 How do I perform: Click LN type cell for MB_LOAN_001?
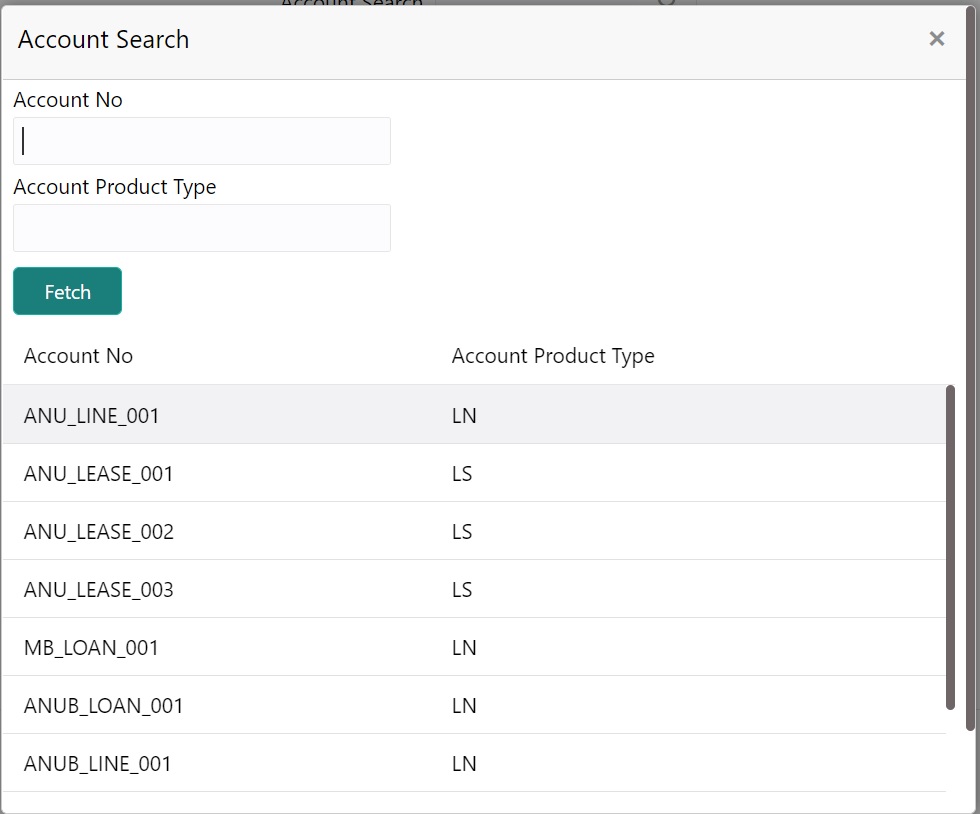(464, 647)
